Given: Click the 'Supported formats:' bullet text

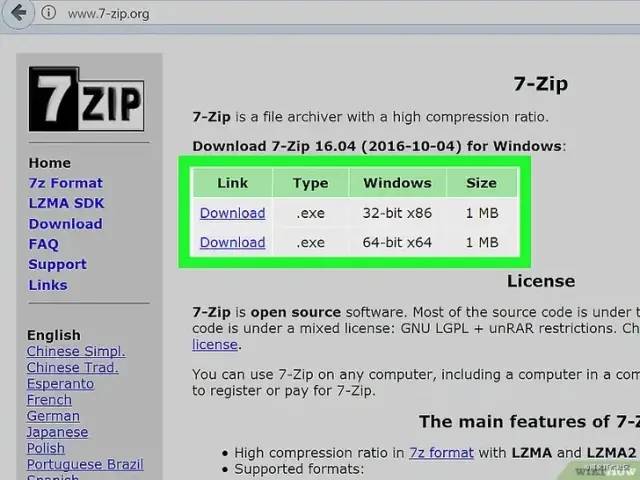Looking at the screenshot, I should point(299,469).
